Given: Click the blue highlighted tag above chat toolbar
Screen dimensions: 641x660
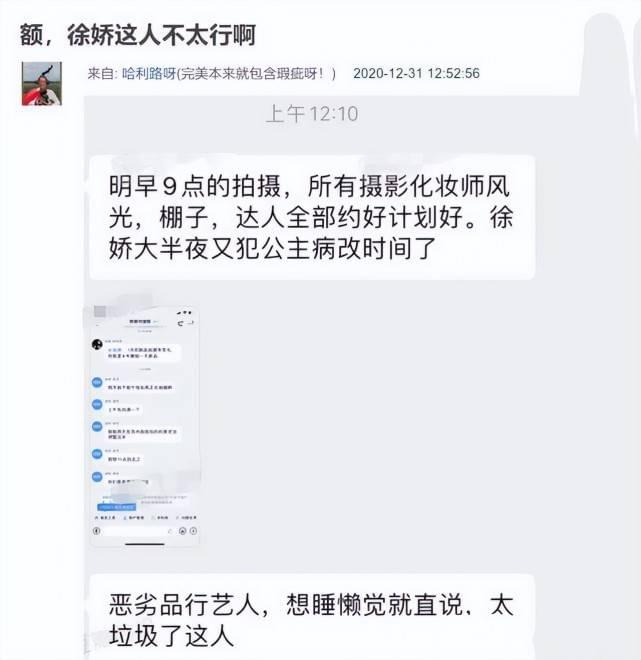Looking at the screenshot, I should pos(117,507).
